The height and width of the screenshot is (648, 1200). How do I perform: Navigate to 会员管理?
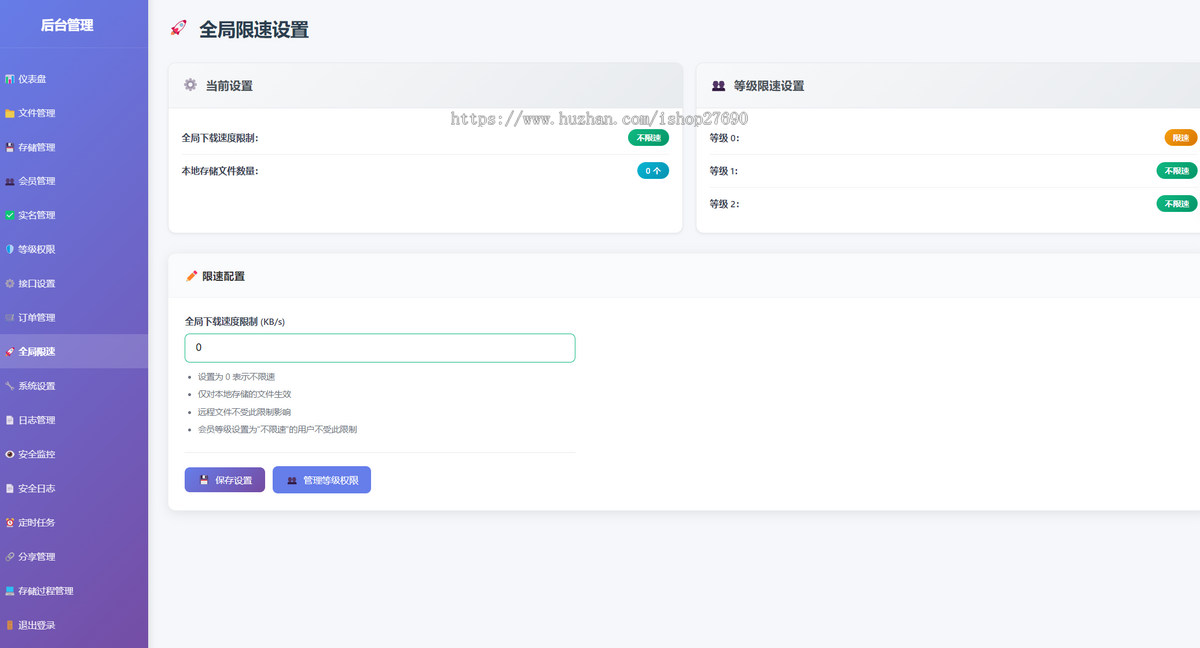(74, 181)
